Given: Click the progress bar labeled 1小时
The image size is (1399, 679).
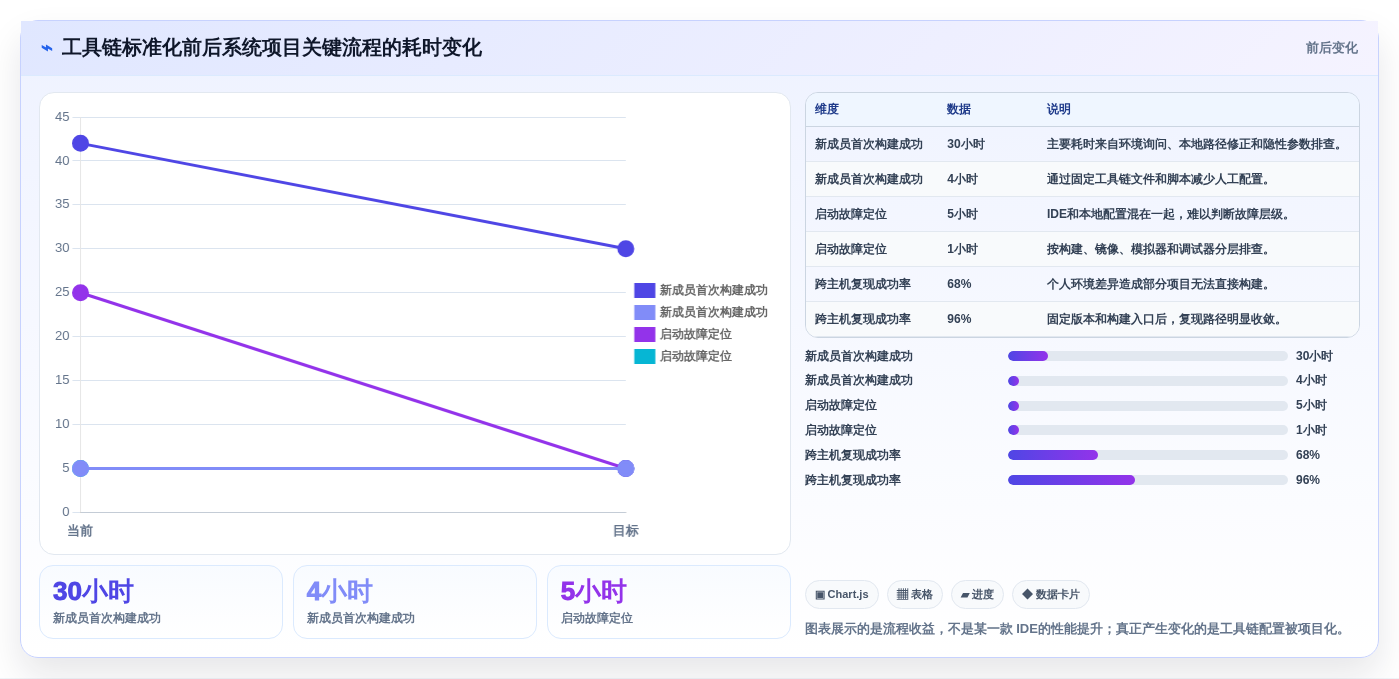Looking at the screenshot, I should (1148, 430).
